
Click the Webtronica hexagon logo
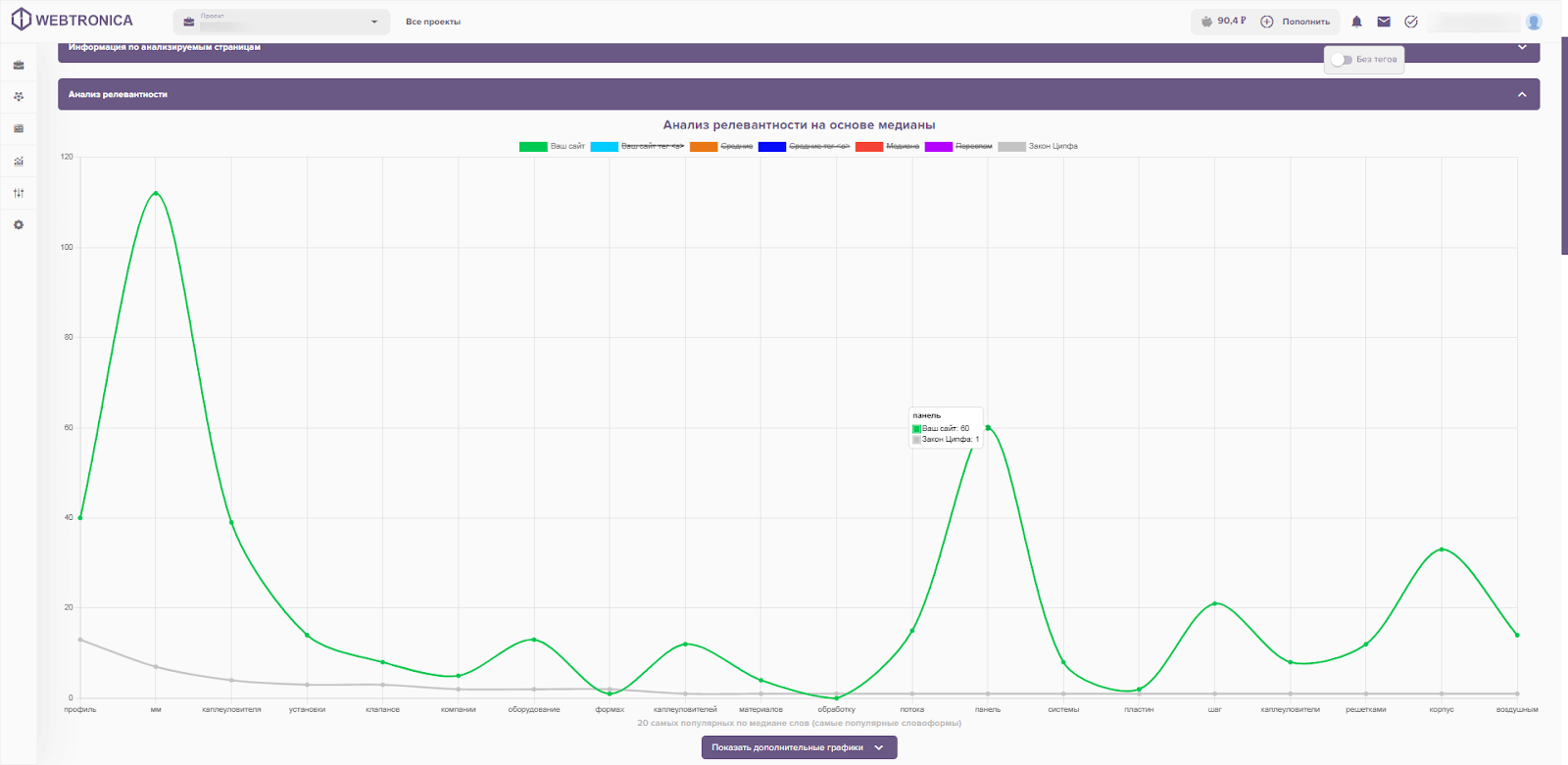point(22,20)
